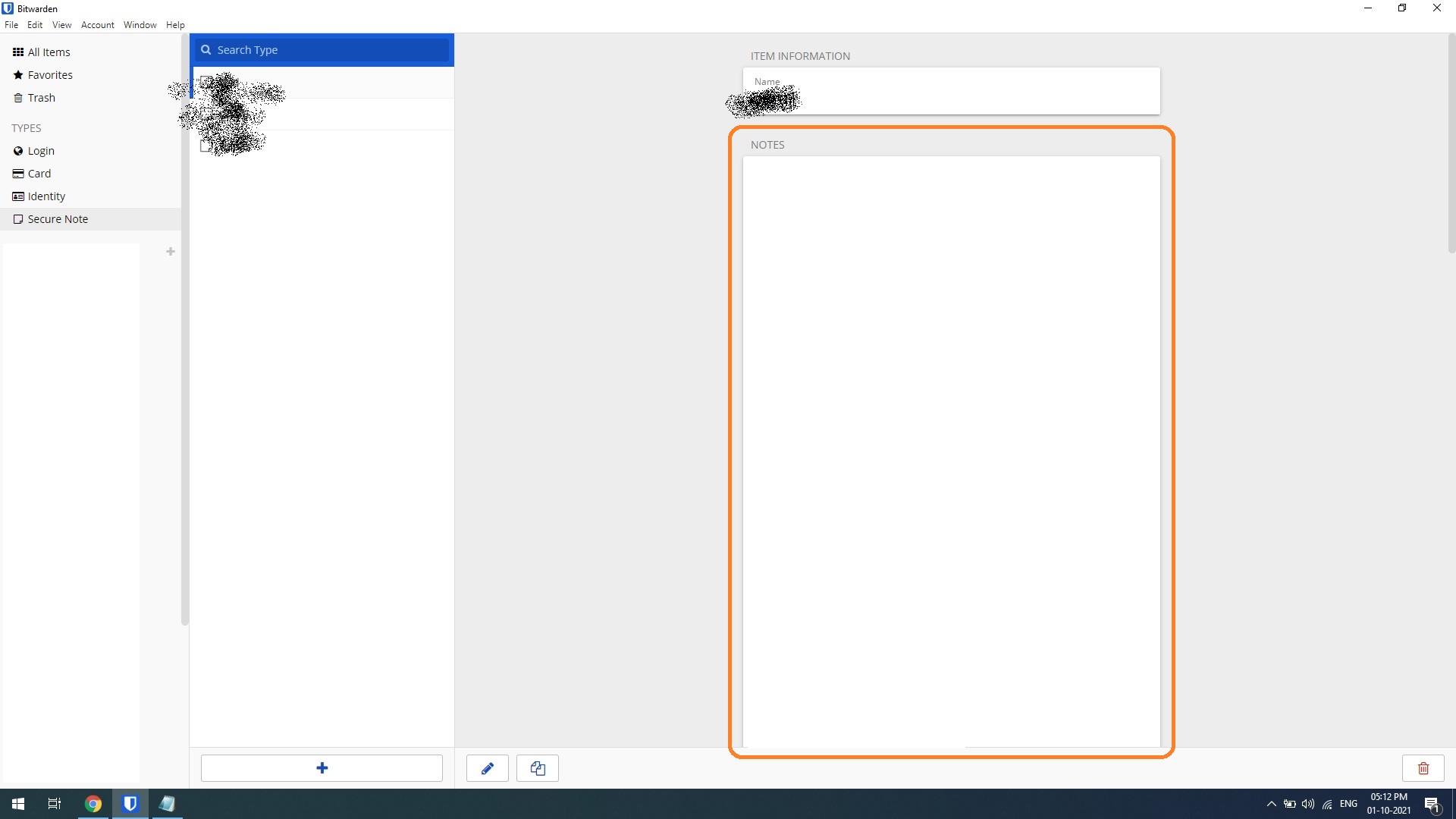Open the Trash folder

click(x=91, y=98)
